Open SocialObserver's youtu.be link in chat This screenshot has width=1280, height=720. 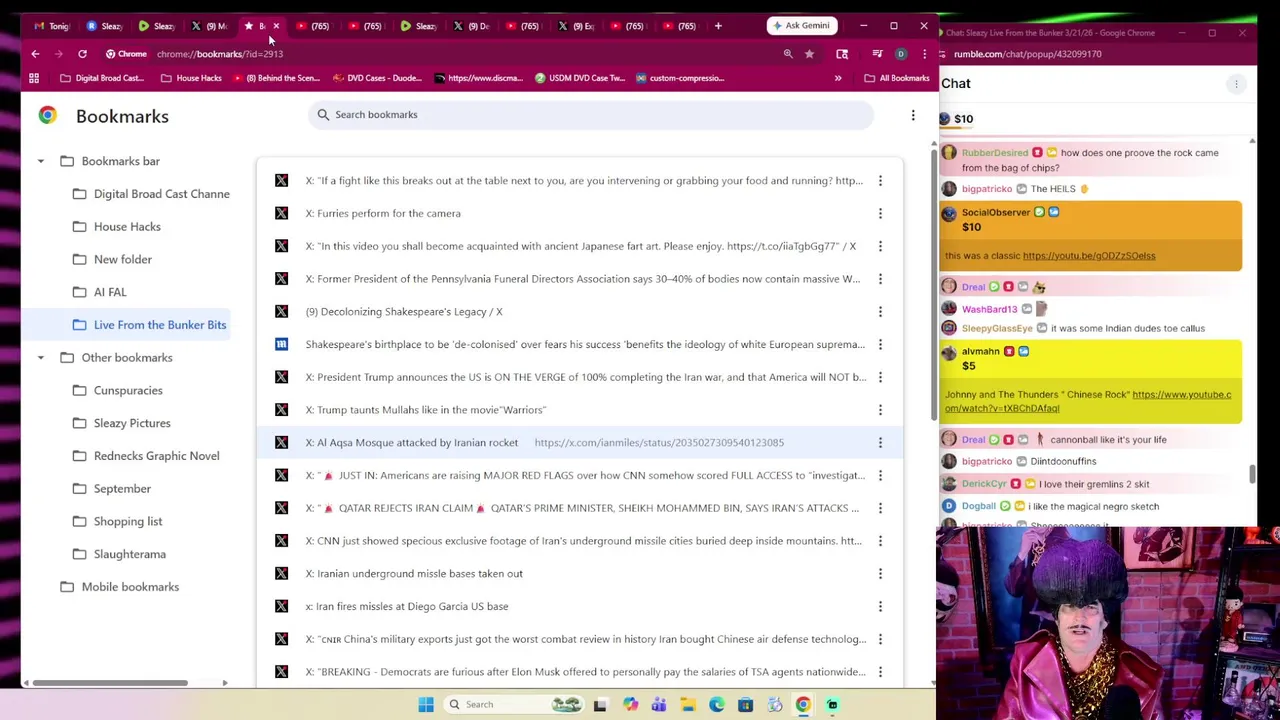tap(1088, 256)
